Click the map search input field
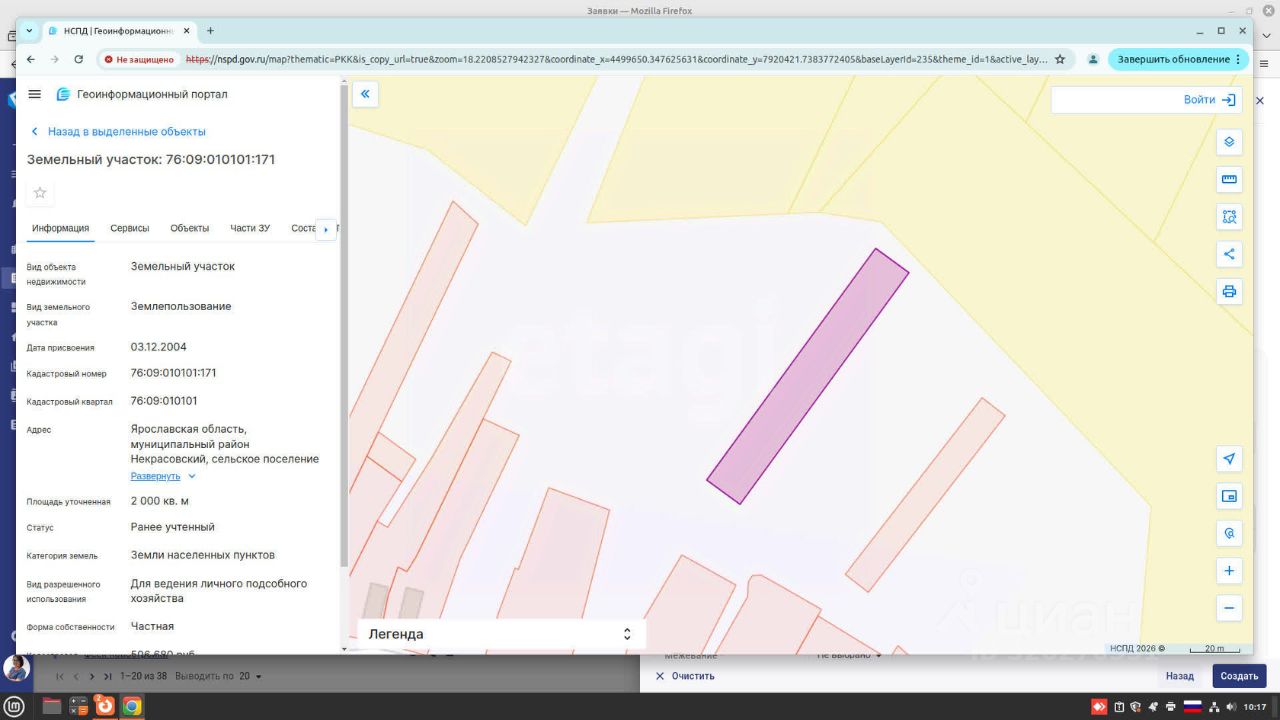This screenshot has width=1280, height=720. click(x=1112, y=100)
